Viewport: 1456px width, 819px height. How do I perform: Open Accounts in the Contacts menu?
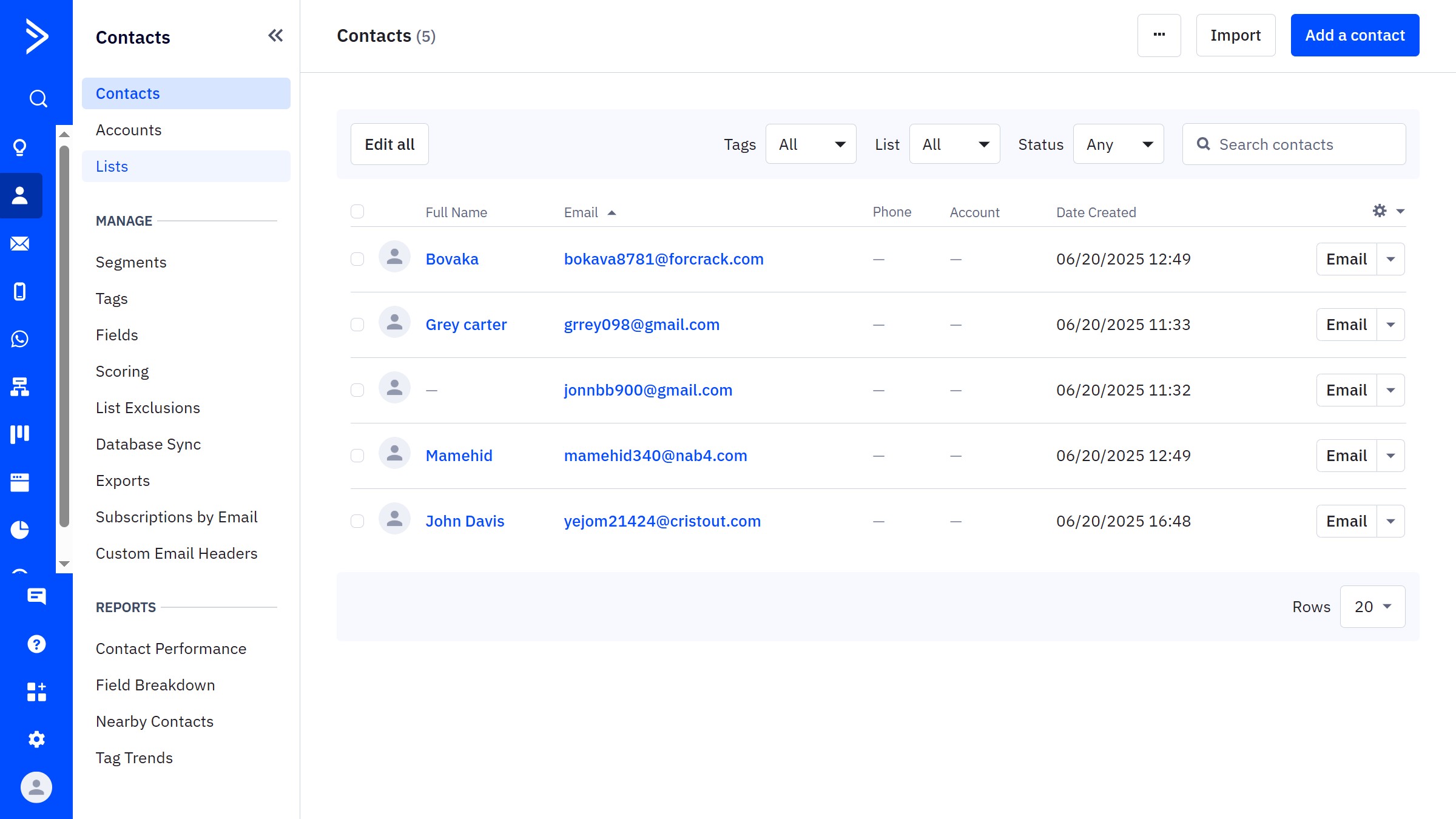pyautogui.click(x=129, y=130)
